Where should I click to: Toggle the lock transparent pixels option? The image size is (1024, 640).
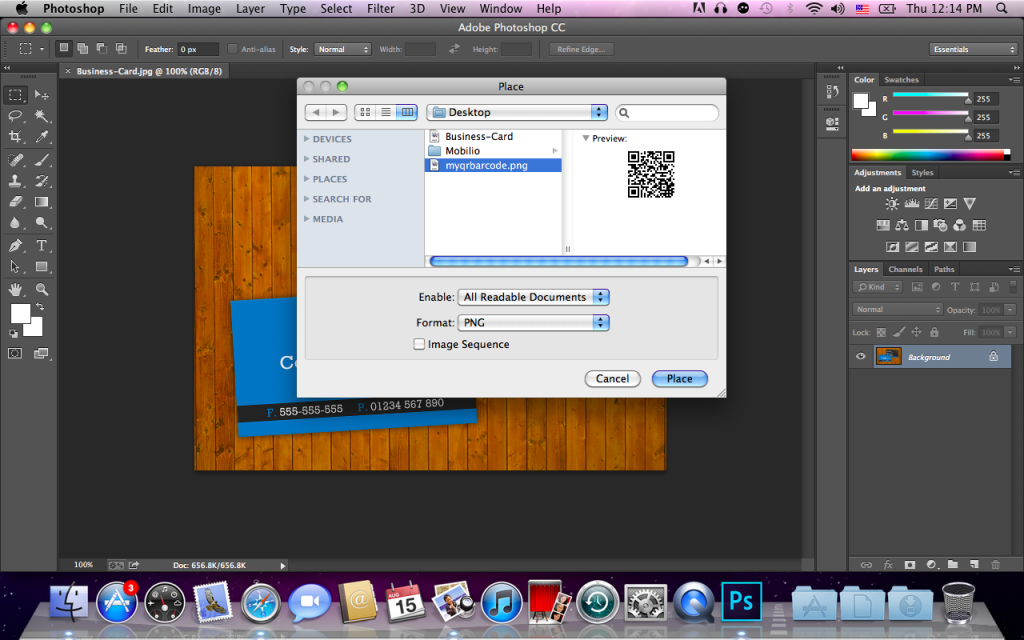[881, 332]
